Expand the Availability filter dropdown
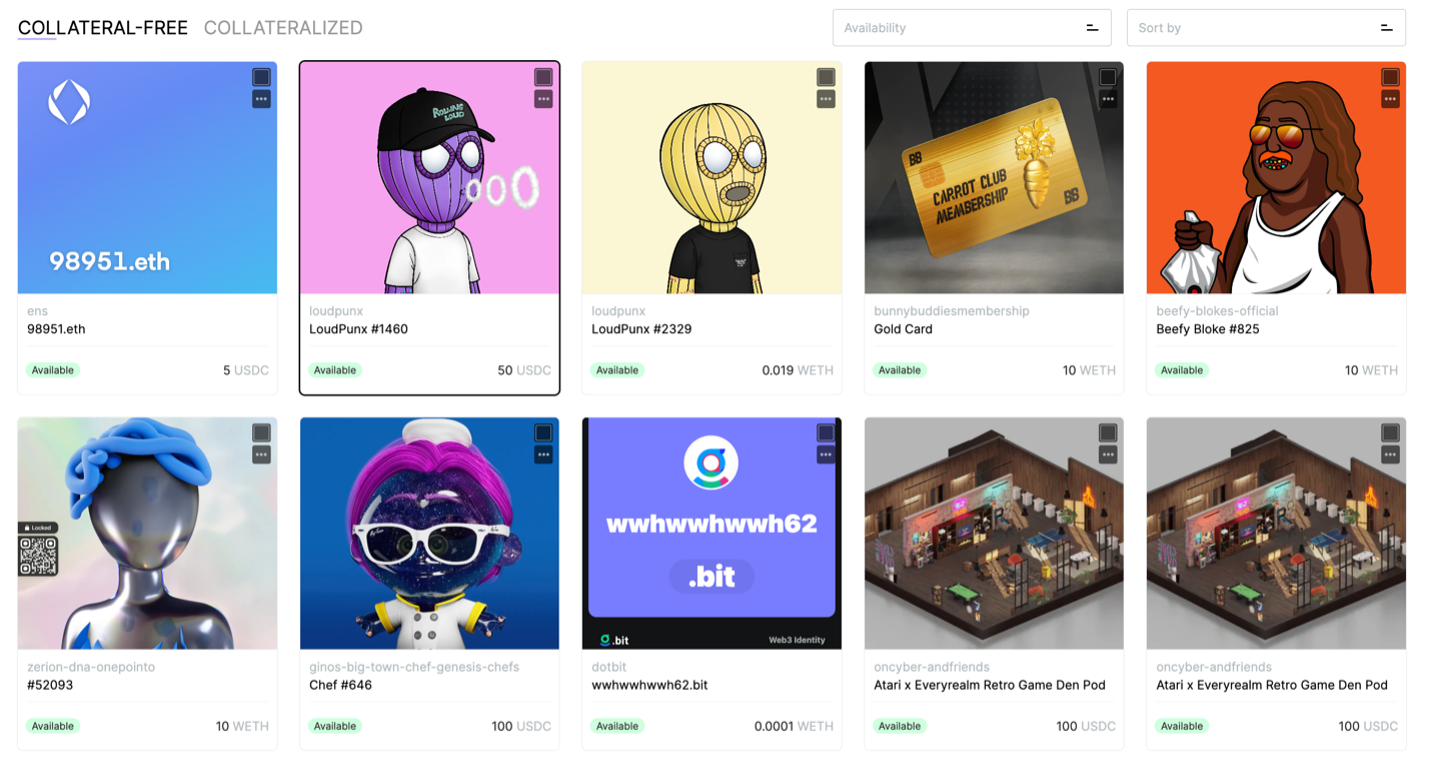The image size is (1430, 760). 972,28
